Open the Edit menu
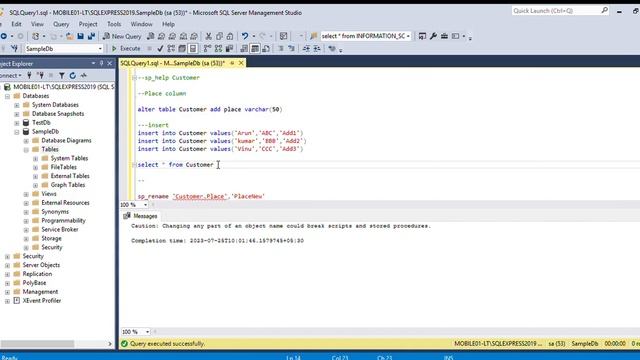Viewport: 640px width, 360px height. [16, 24]
